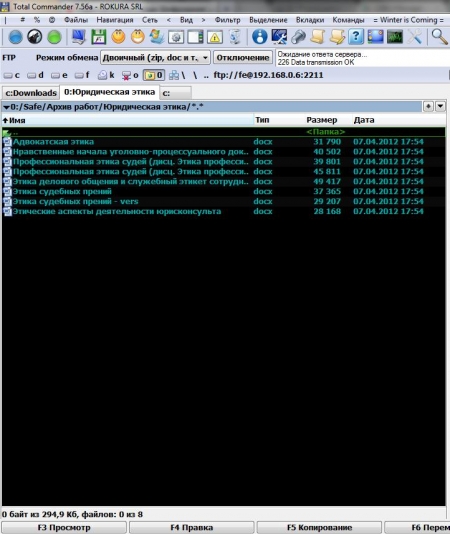The image size is (450, 534).
Task: Open directory history dropdown arrow at path bar
Action: (440, 107)
